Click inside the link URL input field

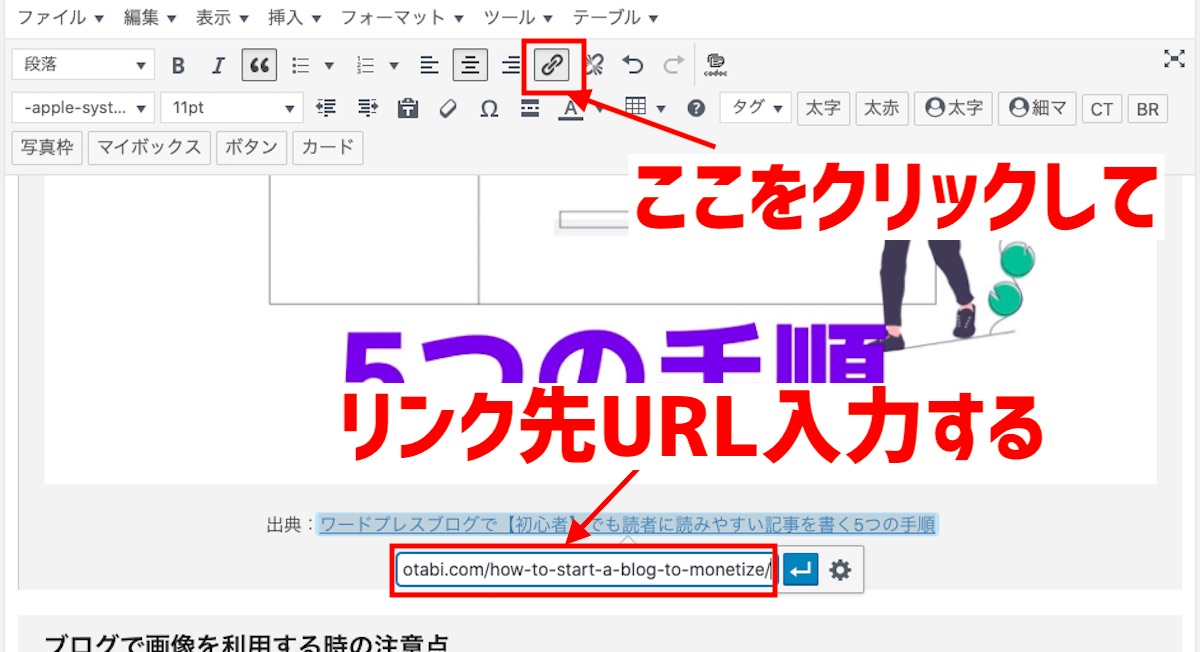click(x=585, y=571)
